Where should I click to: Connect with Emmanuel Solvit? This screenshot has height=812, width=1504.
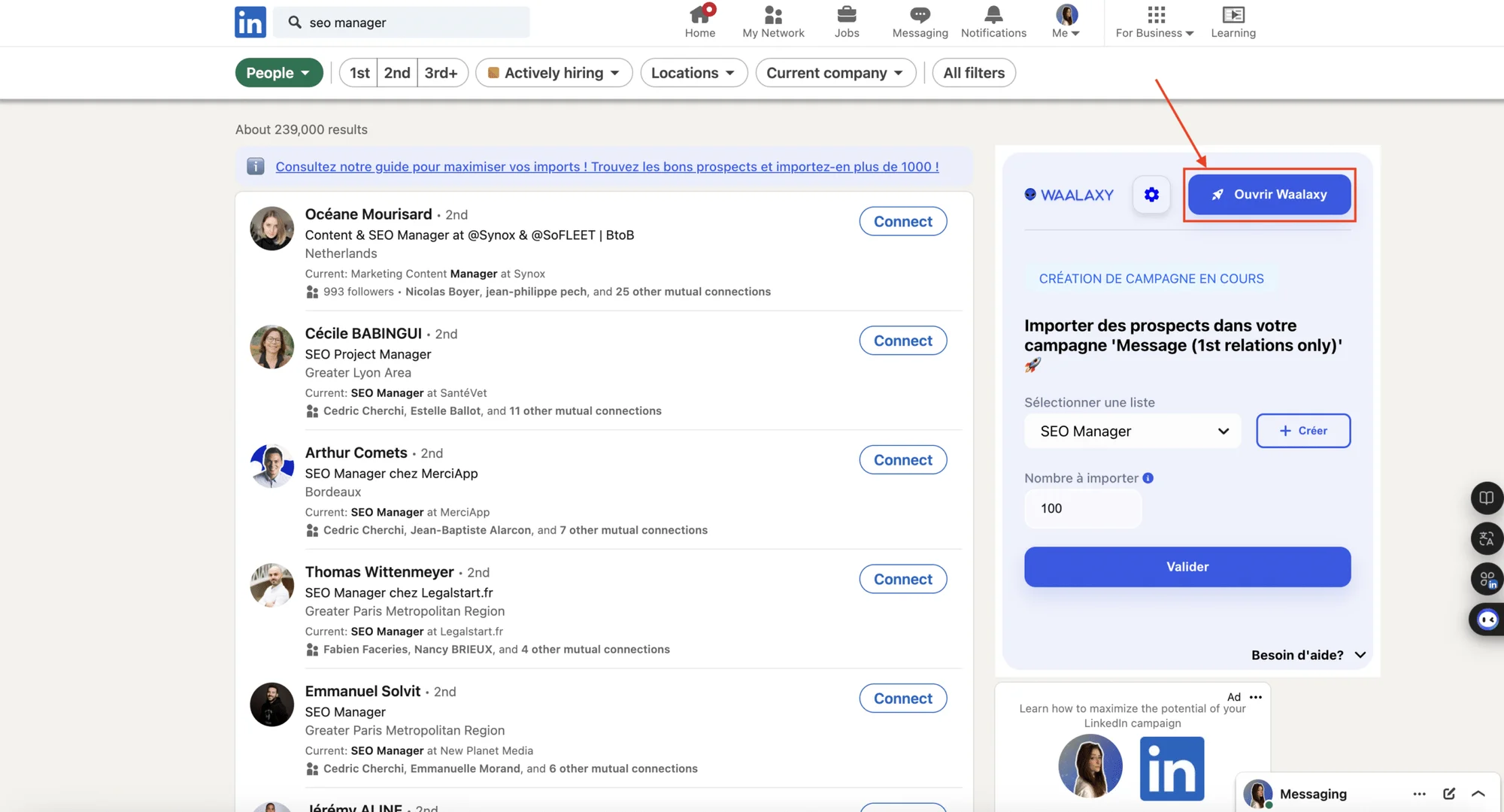[903, 698]
